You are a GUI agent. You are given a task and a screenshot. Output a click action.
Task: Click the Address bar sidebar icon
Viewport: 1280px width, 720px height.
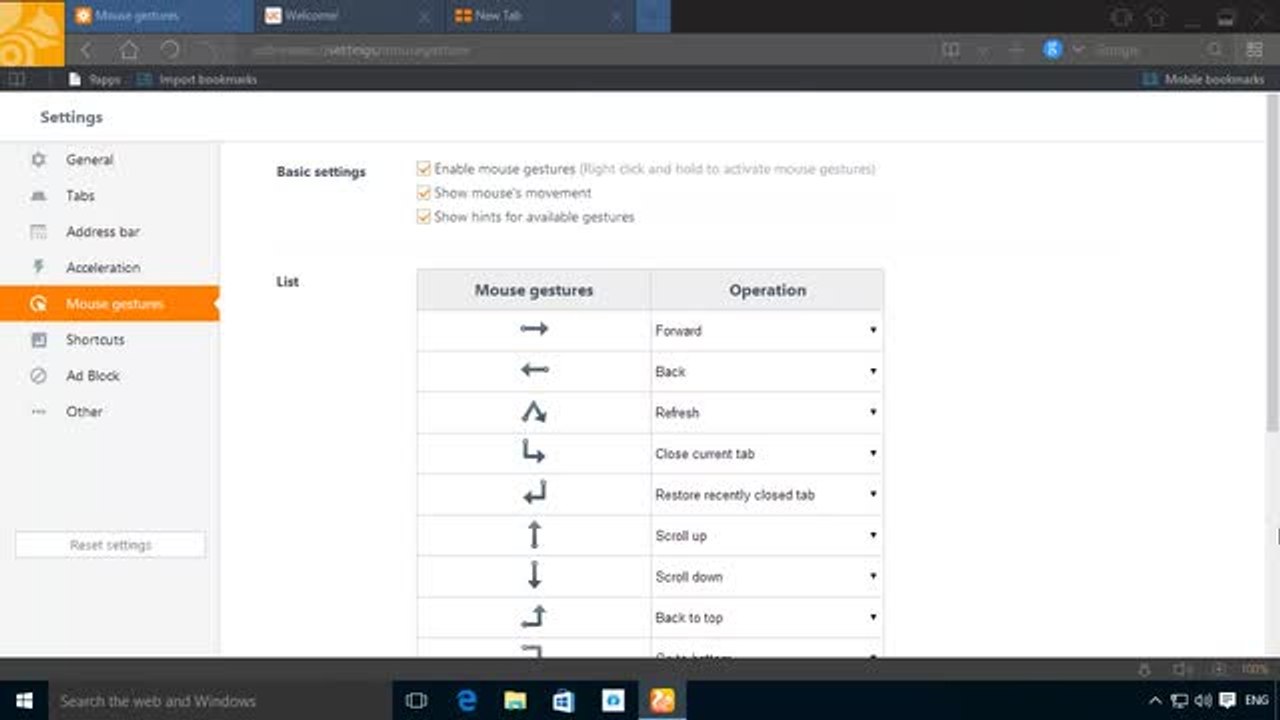point(39,232)
